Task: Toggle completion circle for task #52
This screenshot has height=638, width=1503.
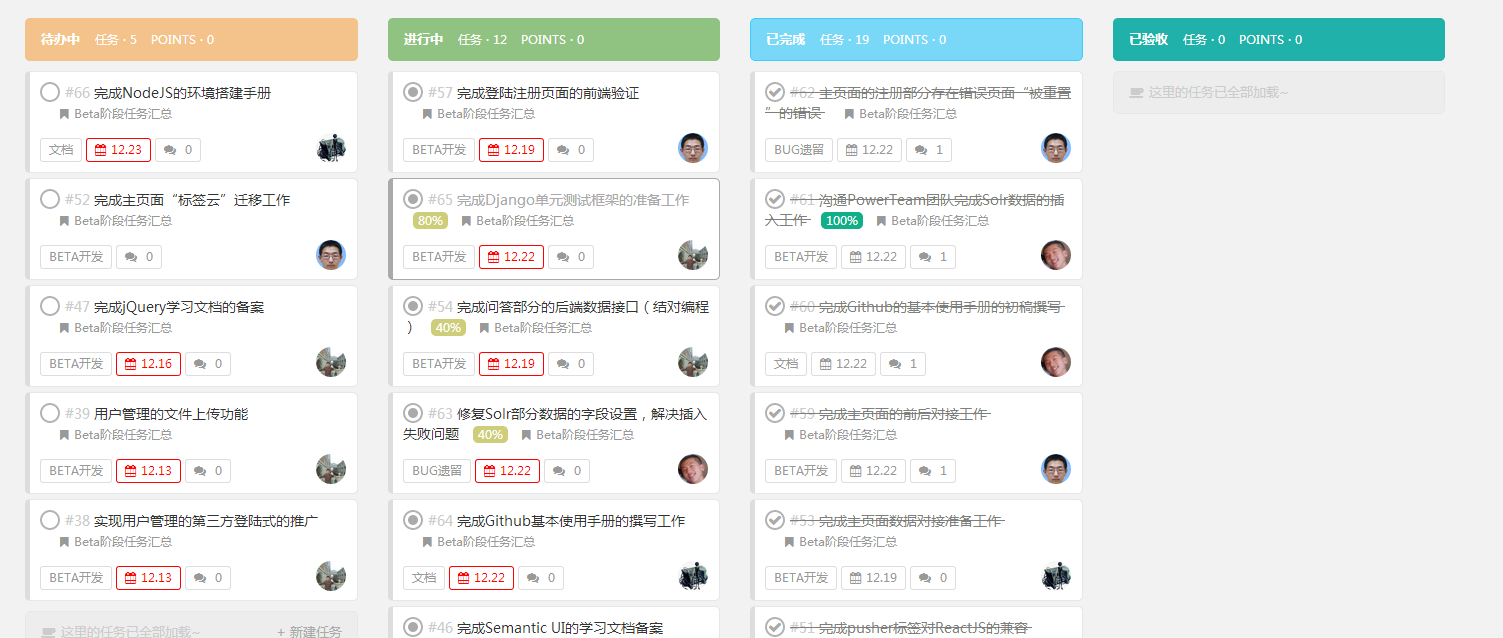Action: [50, 199]
